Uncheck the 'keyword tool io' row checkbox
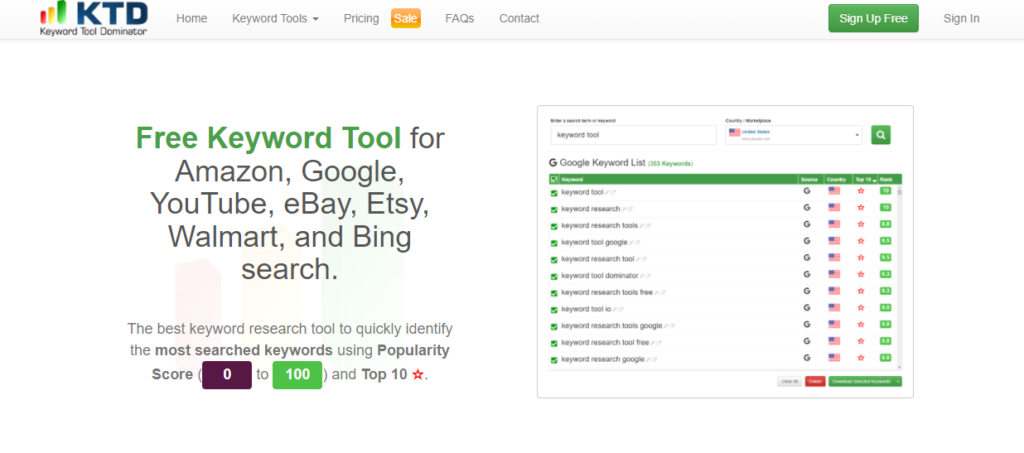 click(554, 309)
